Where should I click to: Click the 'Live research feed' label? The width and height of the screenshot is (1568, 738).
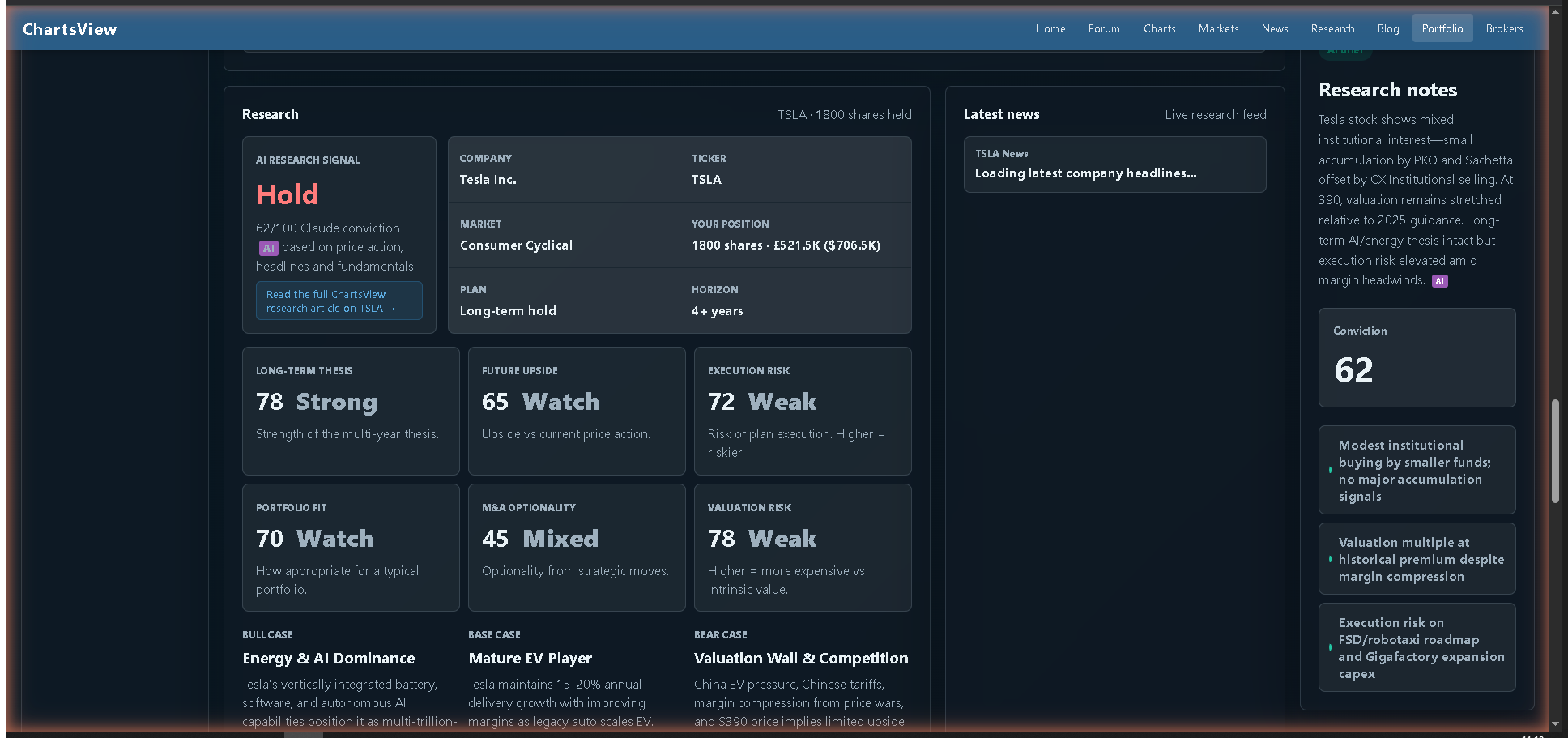tap(1215, 115)
